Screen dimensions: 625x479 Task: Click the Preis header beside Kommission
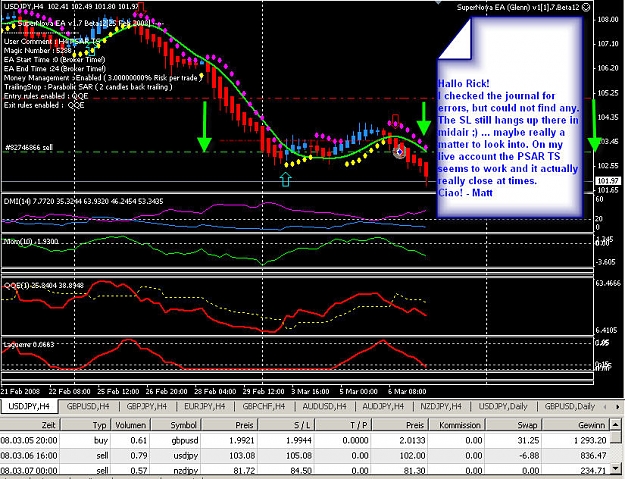coord(400,425)
